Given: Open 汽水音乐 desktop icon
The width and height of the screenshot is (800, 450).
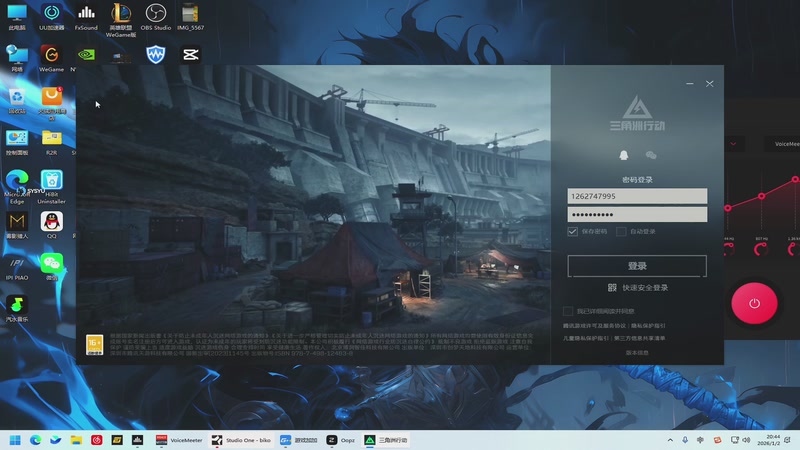Looking at the screenshot, I should coord(17,309).
